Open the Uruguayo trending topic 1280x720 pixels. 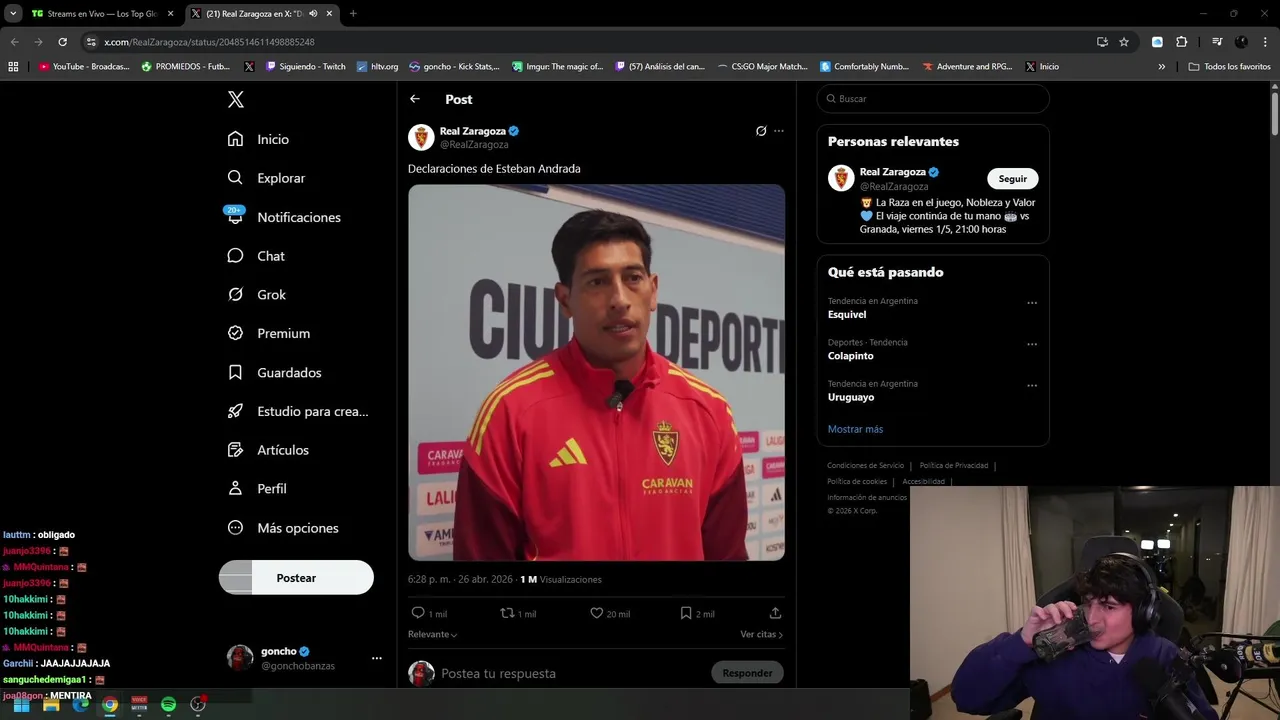coord(851,397)
